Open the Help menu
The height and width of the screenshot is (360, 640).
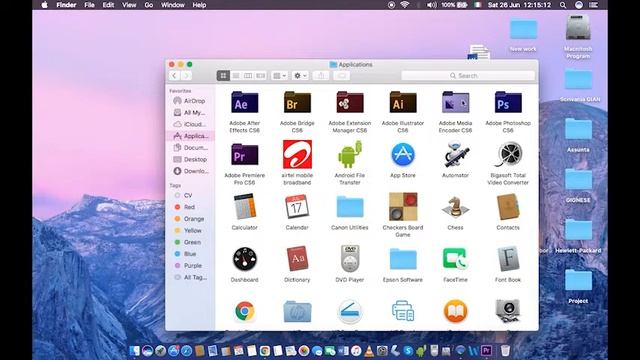click(199, 5)
